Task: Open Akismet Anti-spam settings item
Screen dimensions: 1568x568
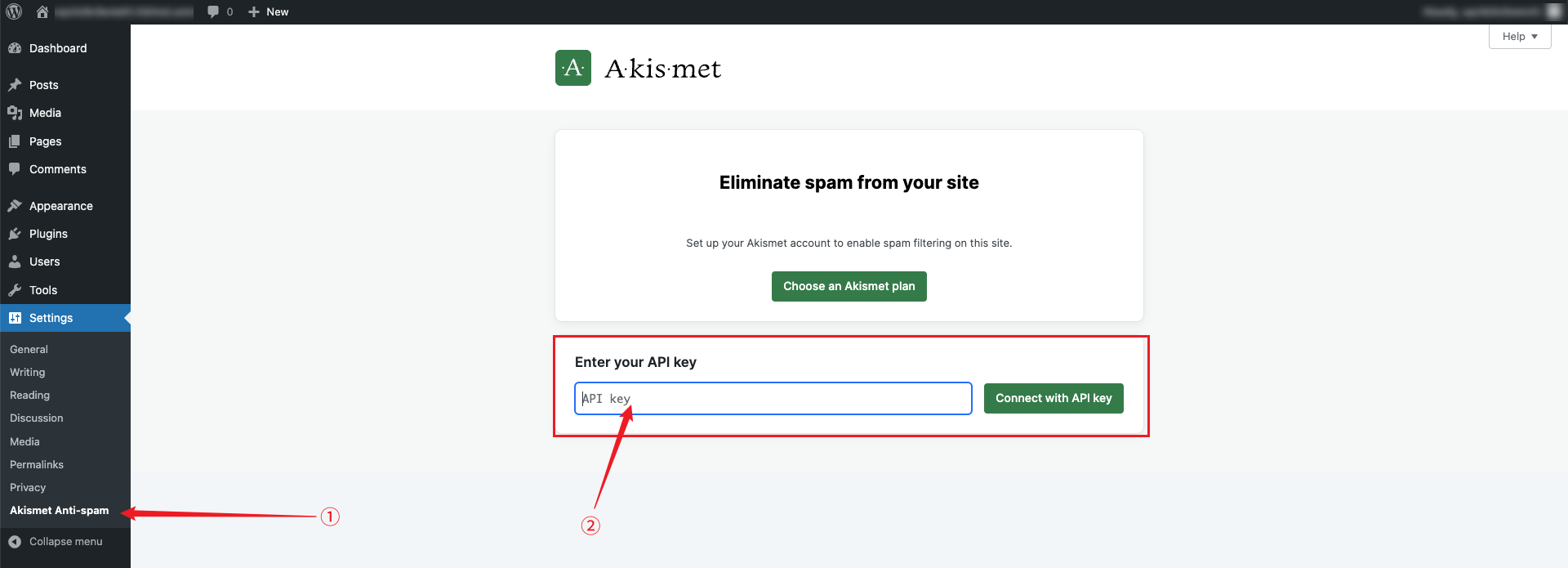Action: tap(60, 510)
